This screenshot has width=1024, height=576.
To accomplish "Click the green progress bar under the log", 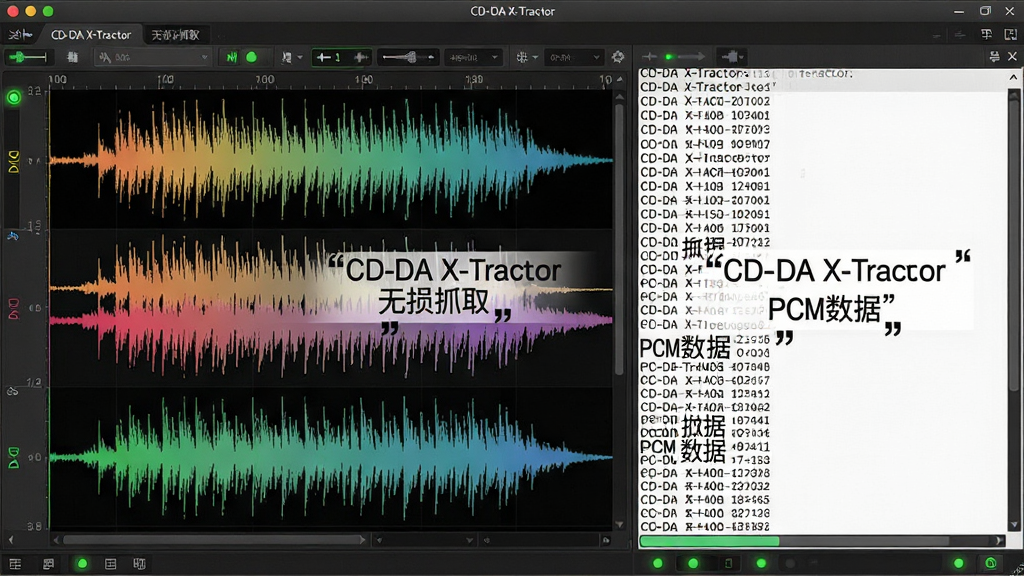I will 709,541.
